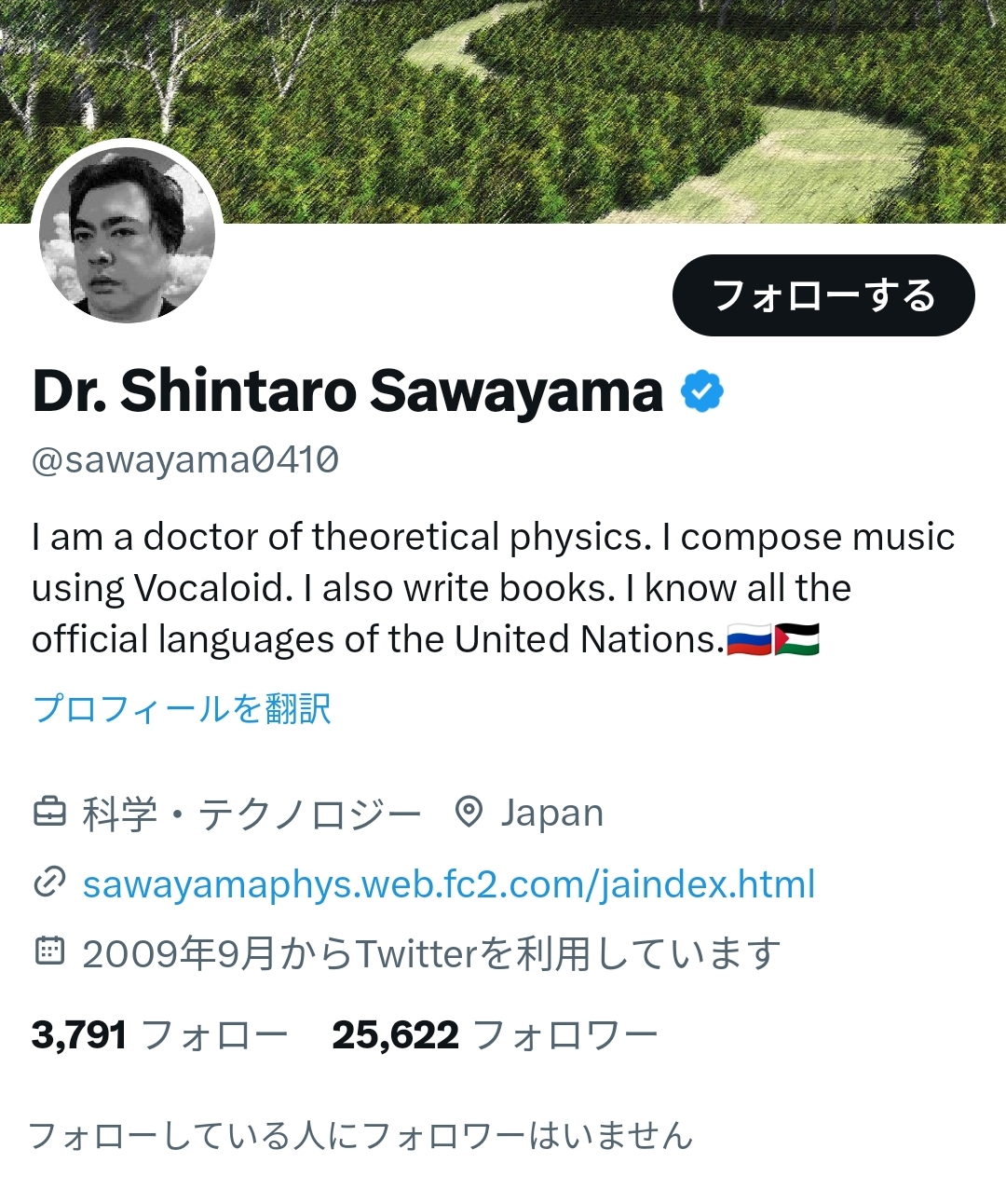
Task: Open the circular profile avatar photo
Action: point(127,235)
